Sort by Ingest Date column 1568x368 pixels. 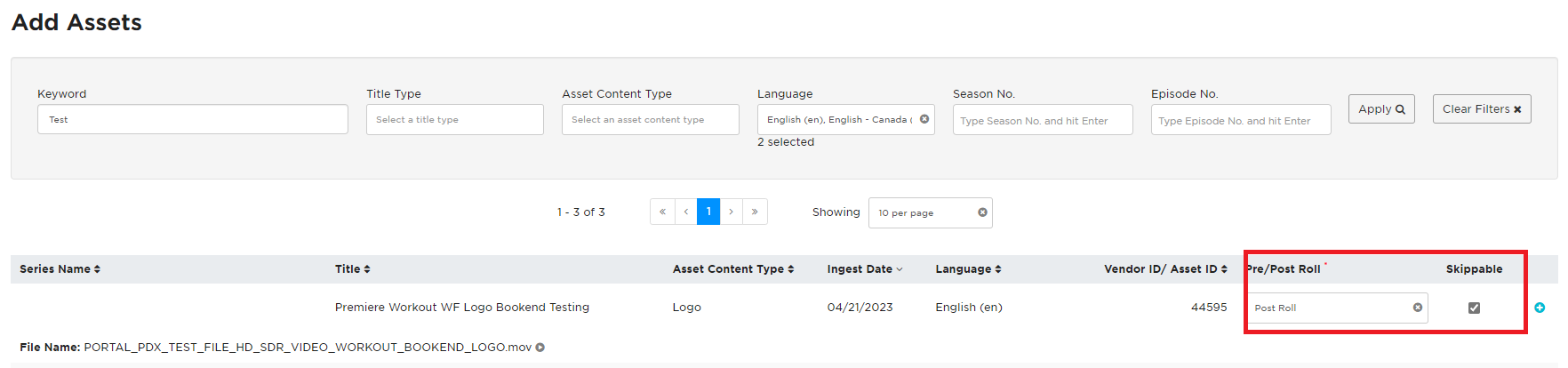(x=865, y=269)
